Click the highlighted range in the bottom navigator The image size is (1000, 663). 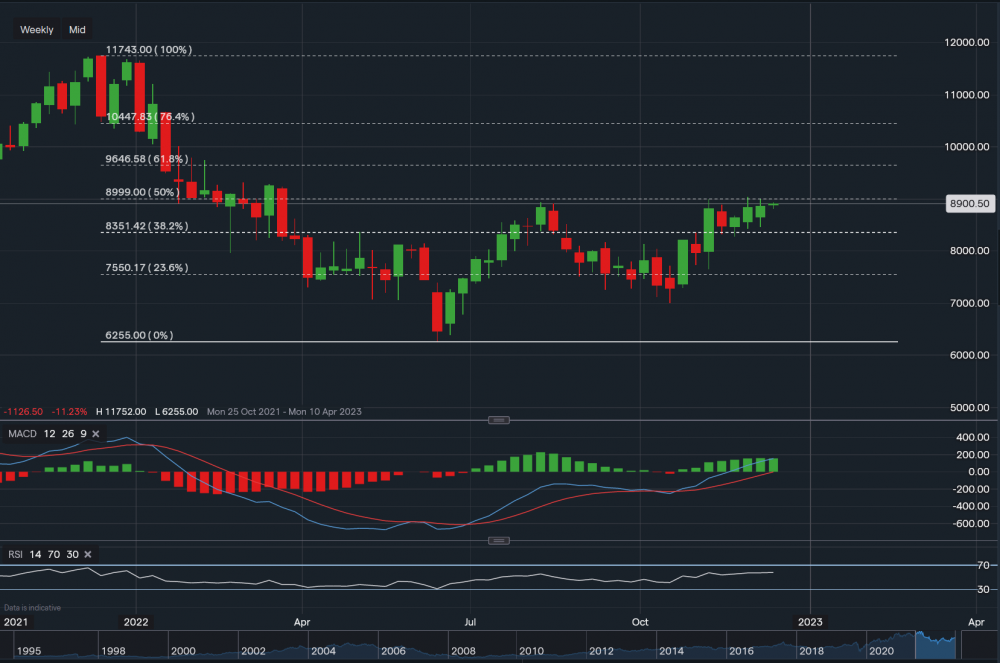(x=935, y=645)
